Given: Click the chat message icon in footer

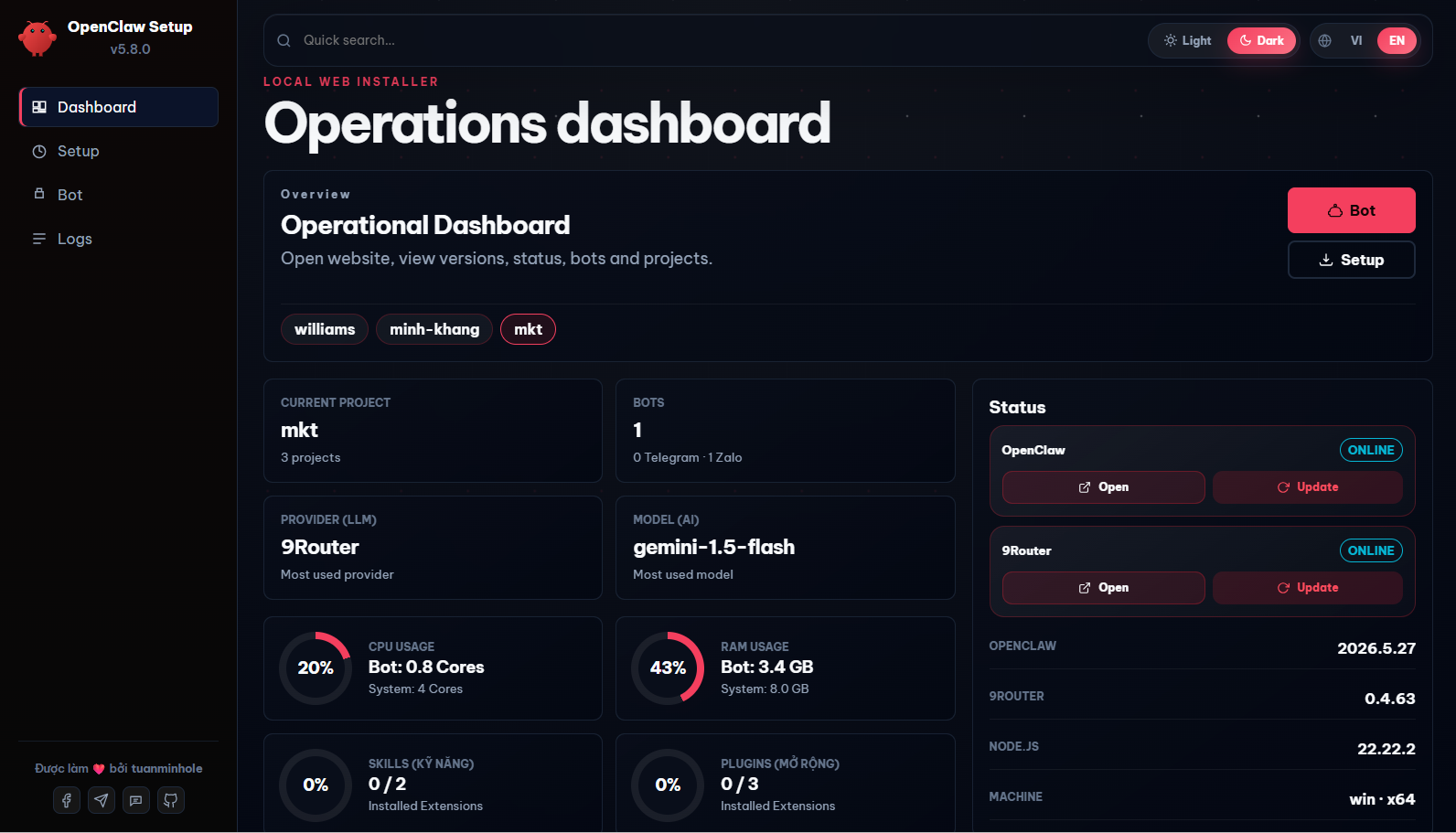Looking at the screenshot, I should [136, 800].
